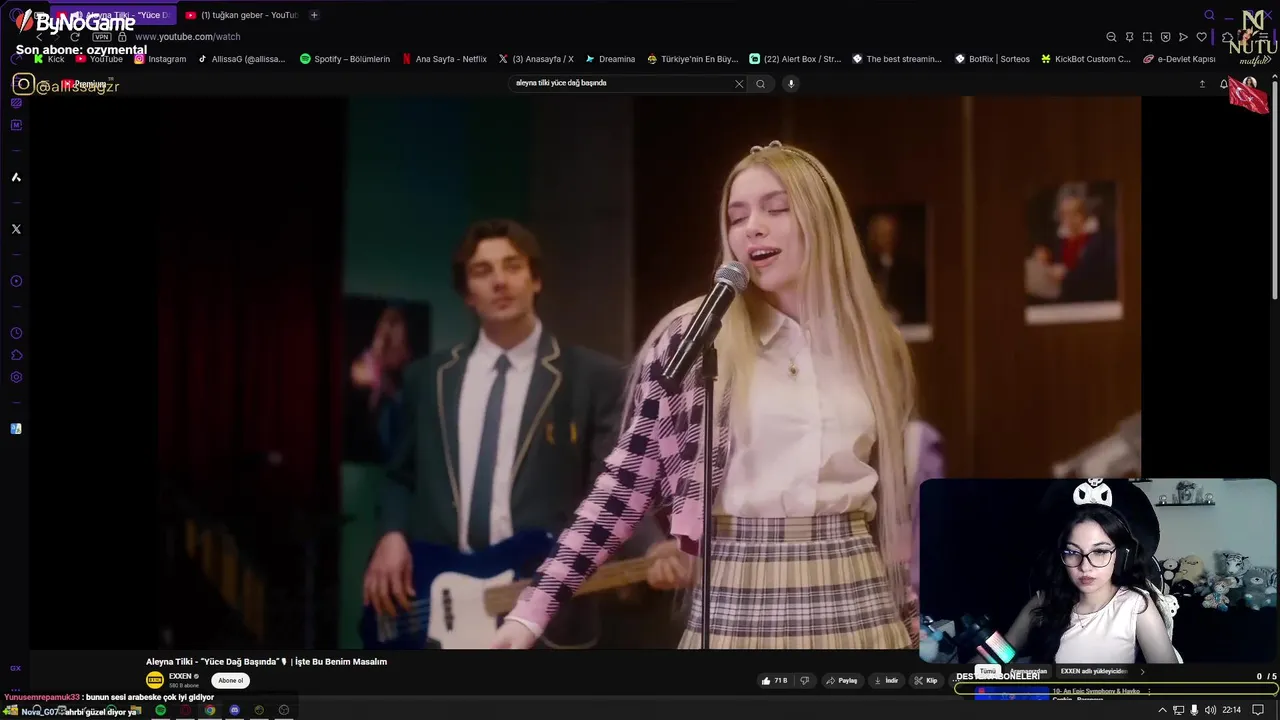Select the Tümü filter chip
Viewport: 1280px width, 720px height.
[x=987, y=672]
